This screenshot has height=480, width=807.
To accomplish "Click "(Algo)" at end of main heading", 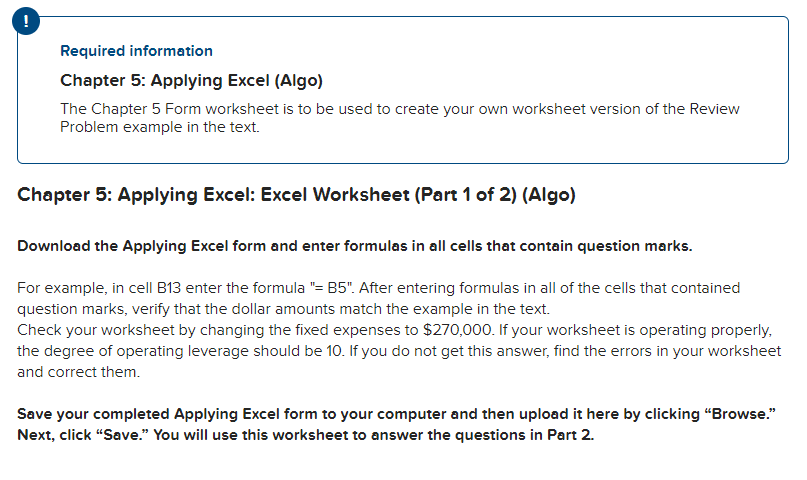I will click(x=549, y=195).
